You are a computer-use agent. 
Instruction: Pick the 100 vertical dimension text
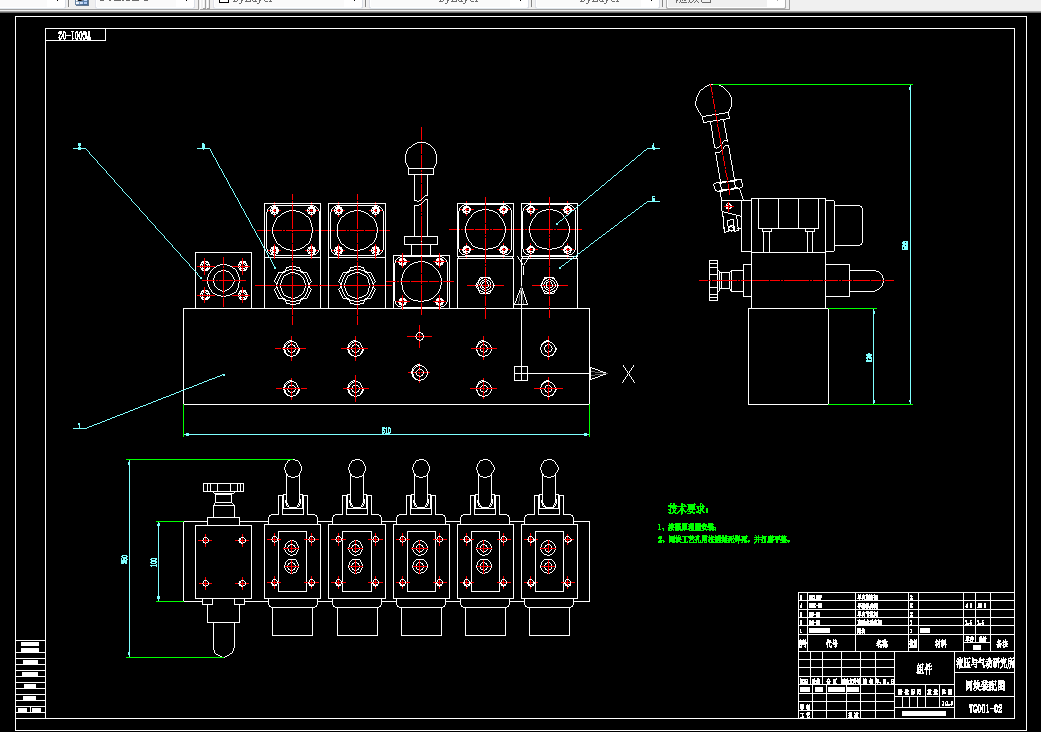click(154, 561)
